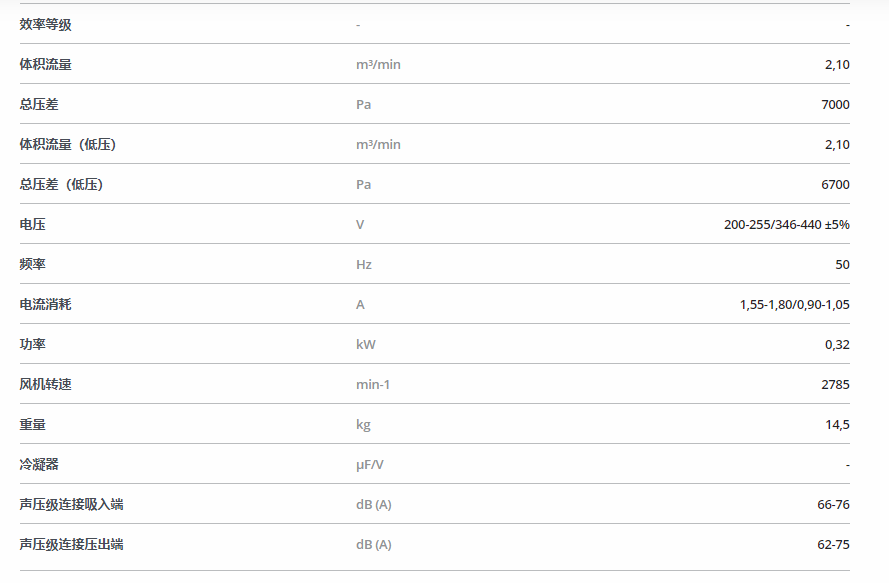The height and width of the screenshot is (583, 889).
Task: Select the 风机转速 value 2785
Action: click(x=835, y=385)
